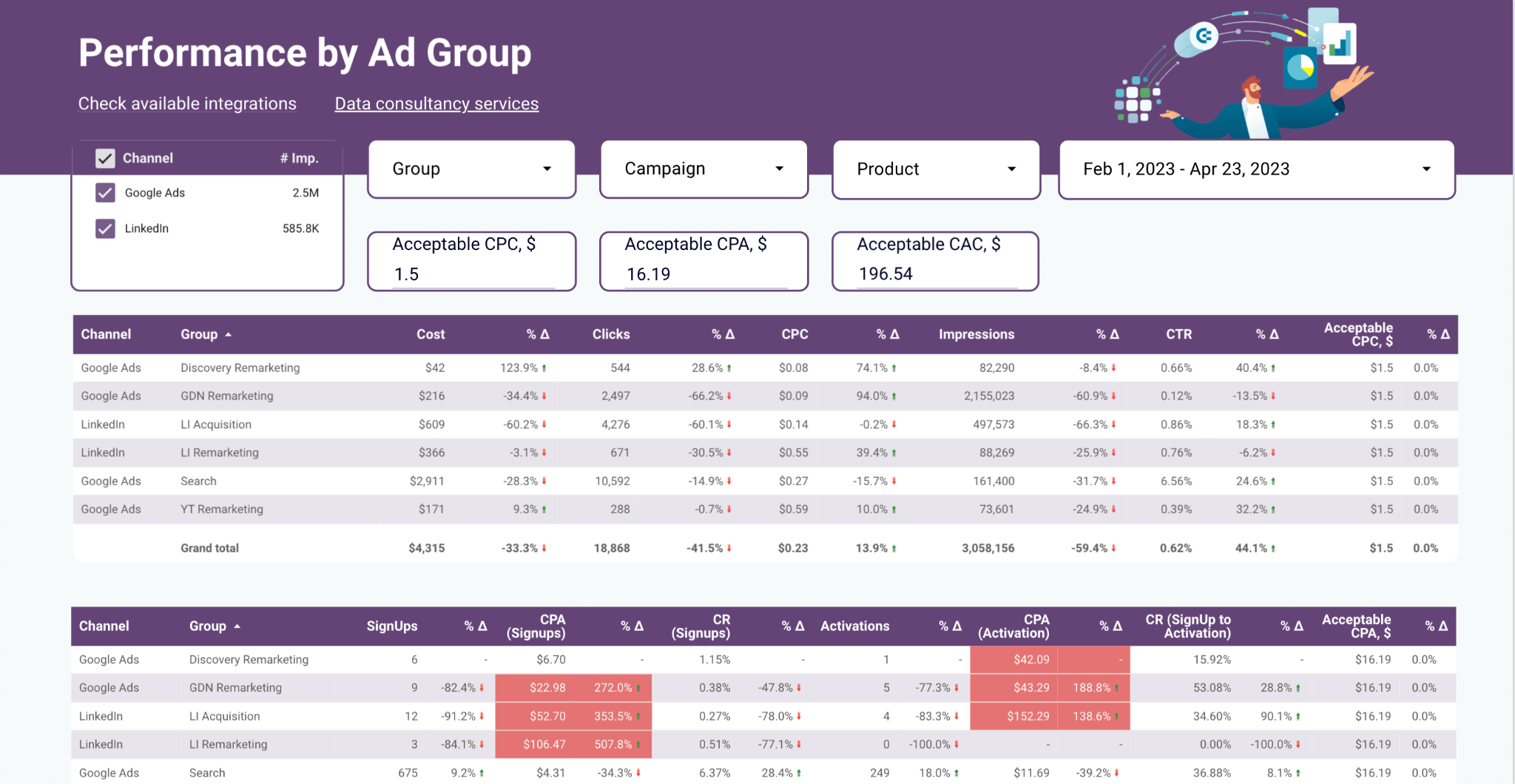The width and height of the screenshot is (1515, 784).
Task: Uncheck the Google Ads channel filter
Action: click(105, 192)
